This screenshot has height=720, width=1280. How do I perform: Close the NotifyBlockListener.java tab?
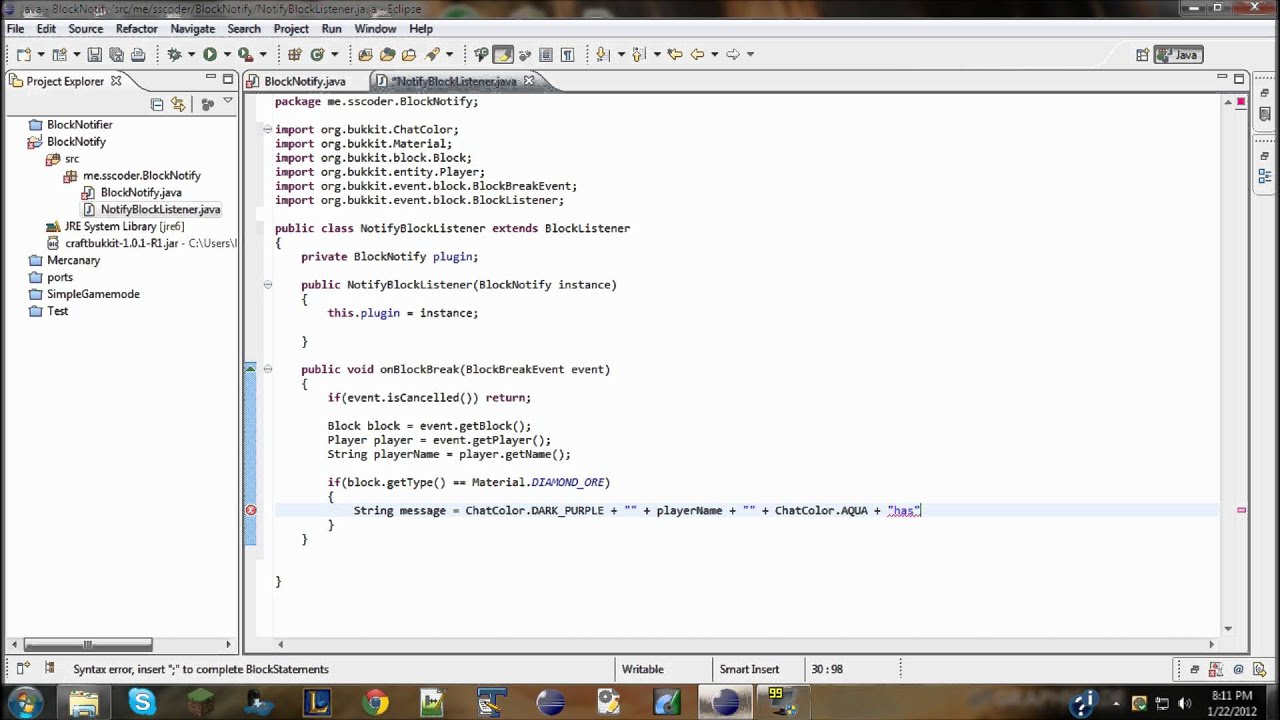pos(529,81)
